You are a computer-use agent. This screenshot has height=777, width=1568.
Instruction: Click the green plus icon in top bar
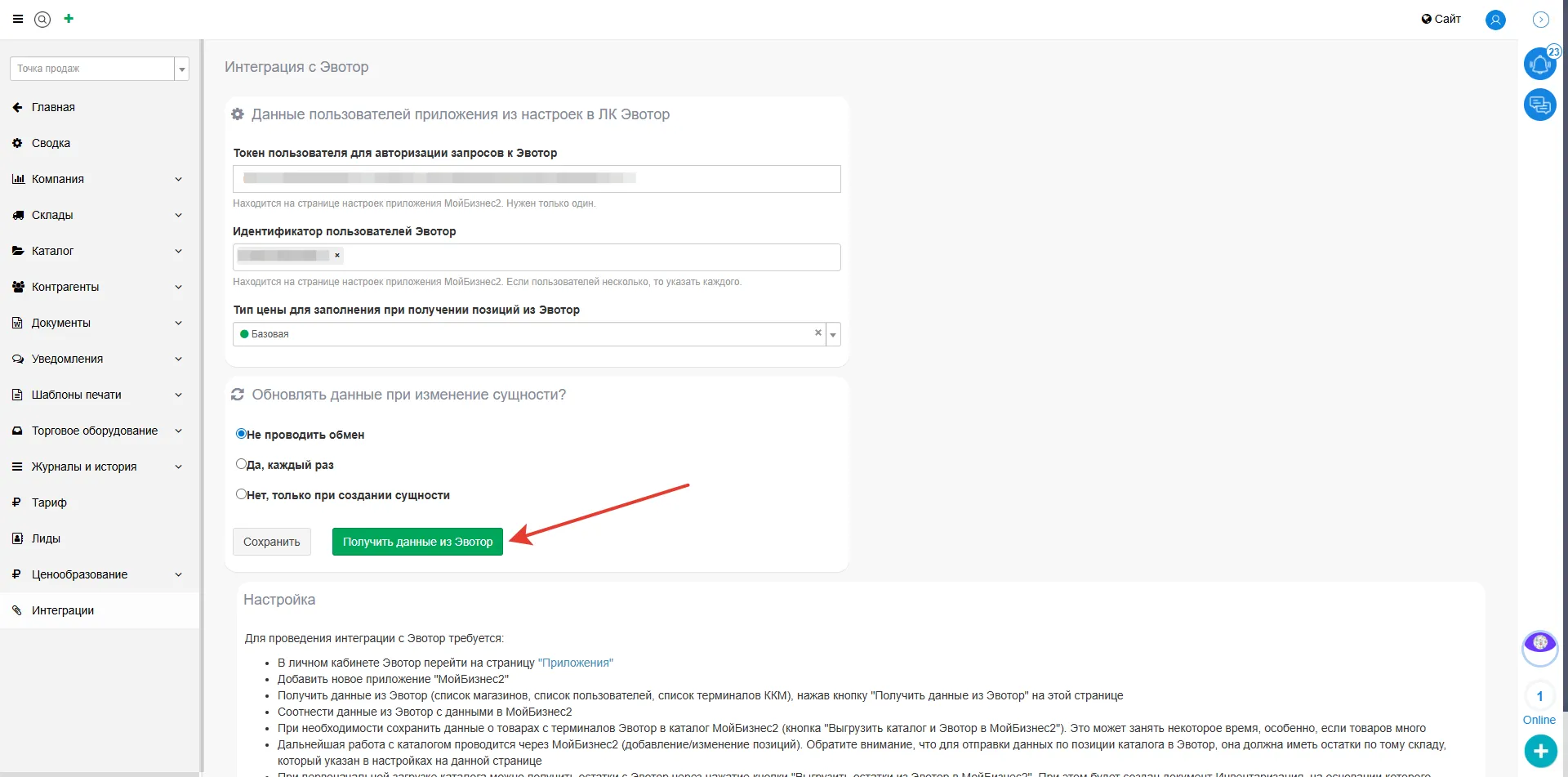[x=69, y=19]
